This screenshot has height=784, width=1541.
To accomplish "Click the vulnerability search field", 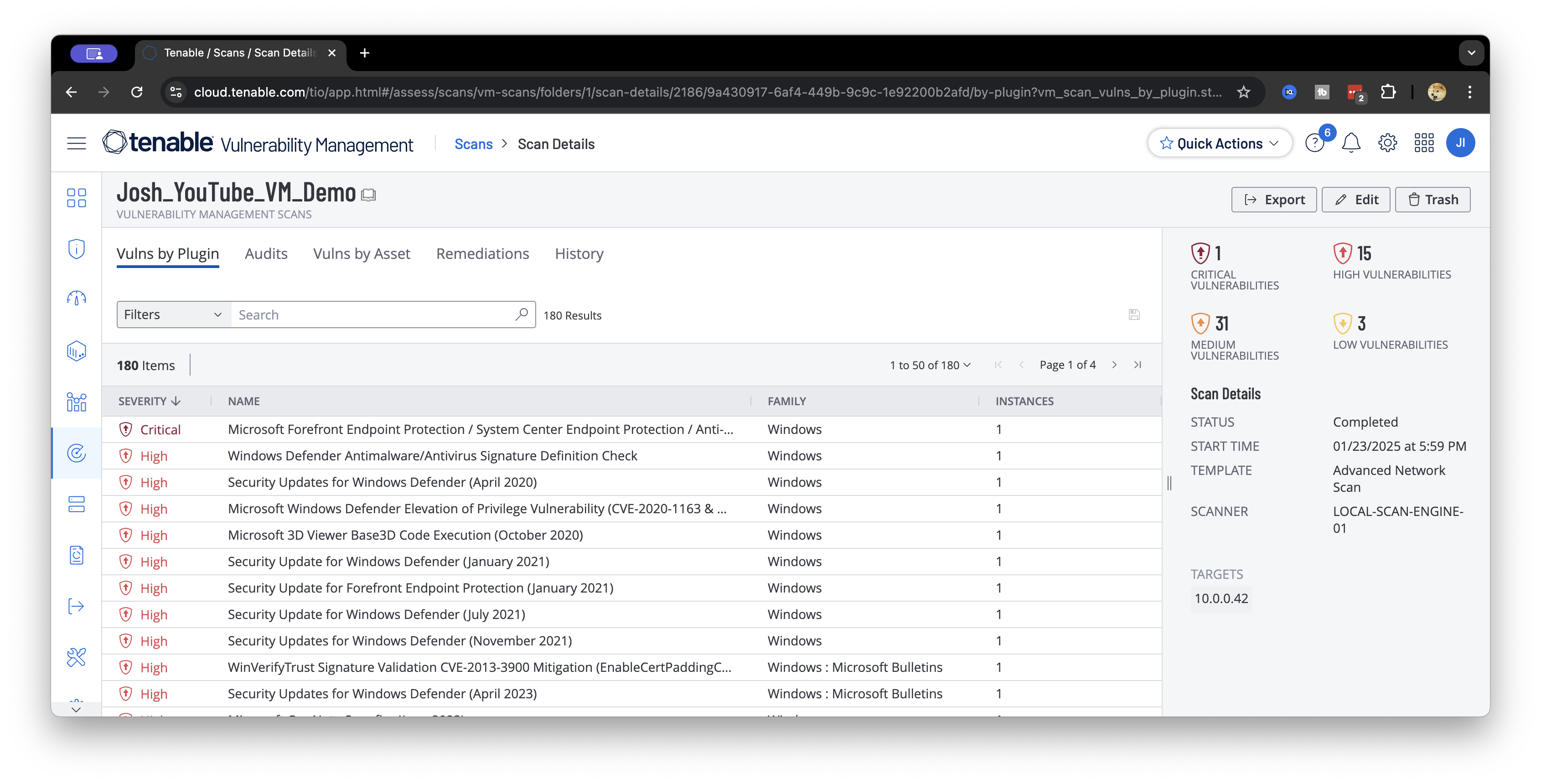I will (383, 315).
